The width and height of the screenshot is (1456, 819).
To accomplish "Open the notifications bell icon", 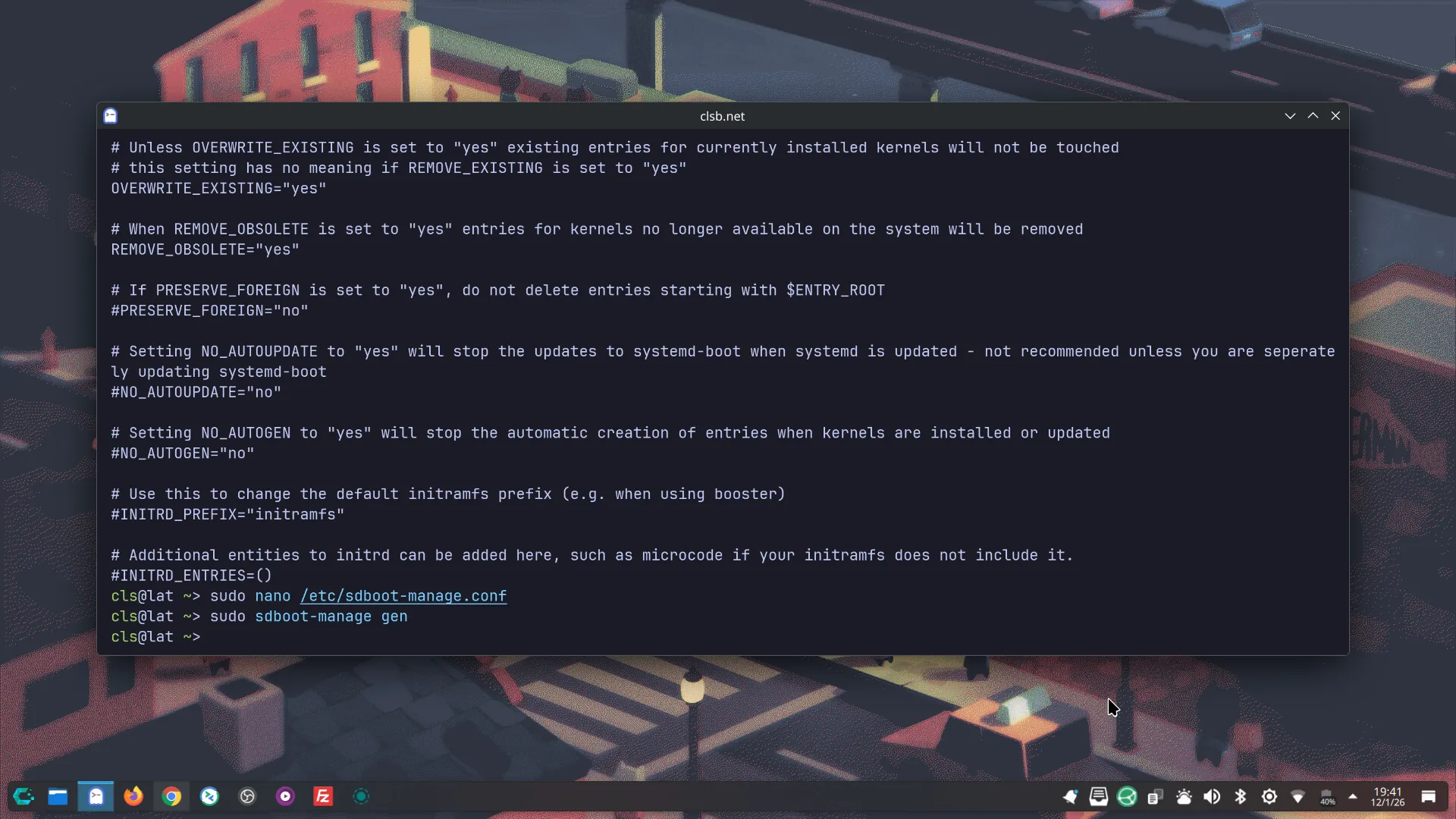I will pyautogui.click(x=1070, y=796).
